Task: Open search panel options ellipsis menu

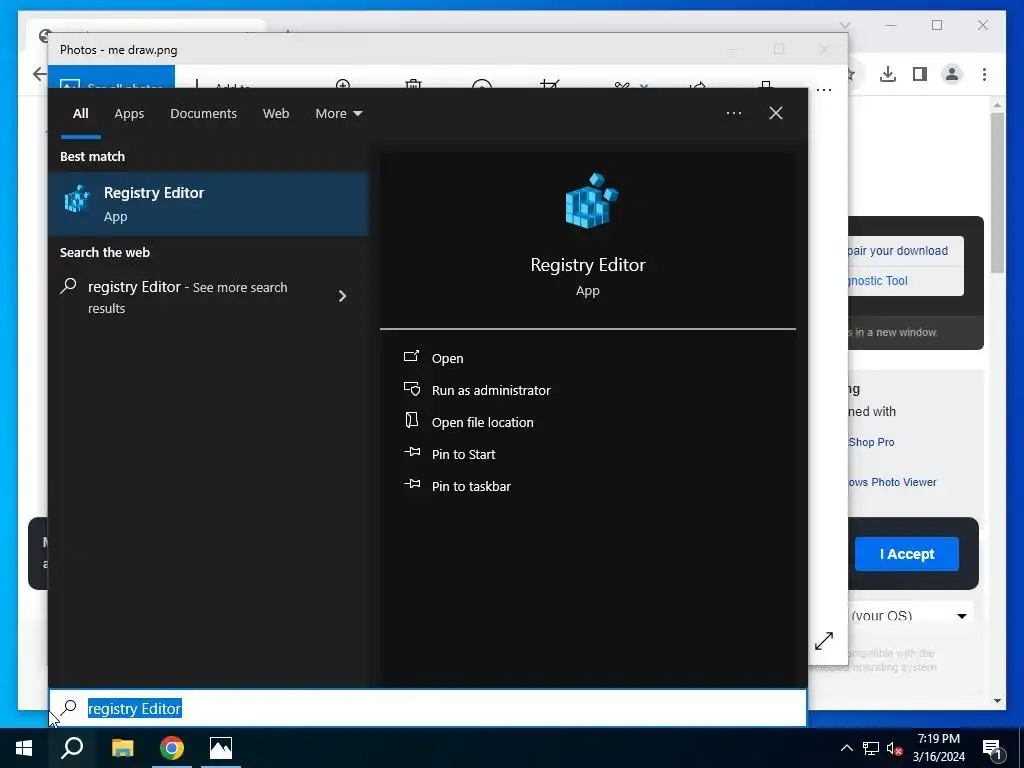Action: point(733,113)
